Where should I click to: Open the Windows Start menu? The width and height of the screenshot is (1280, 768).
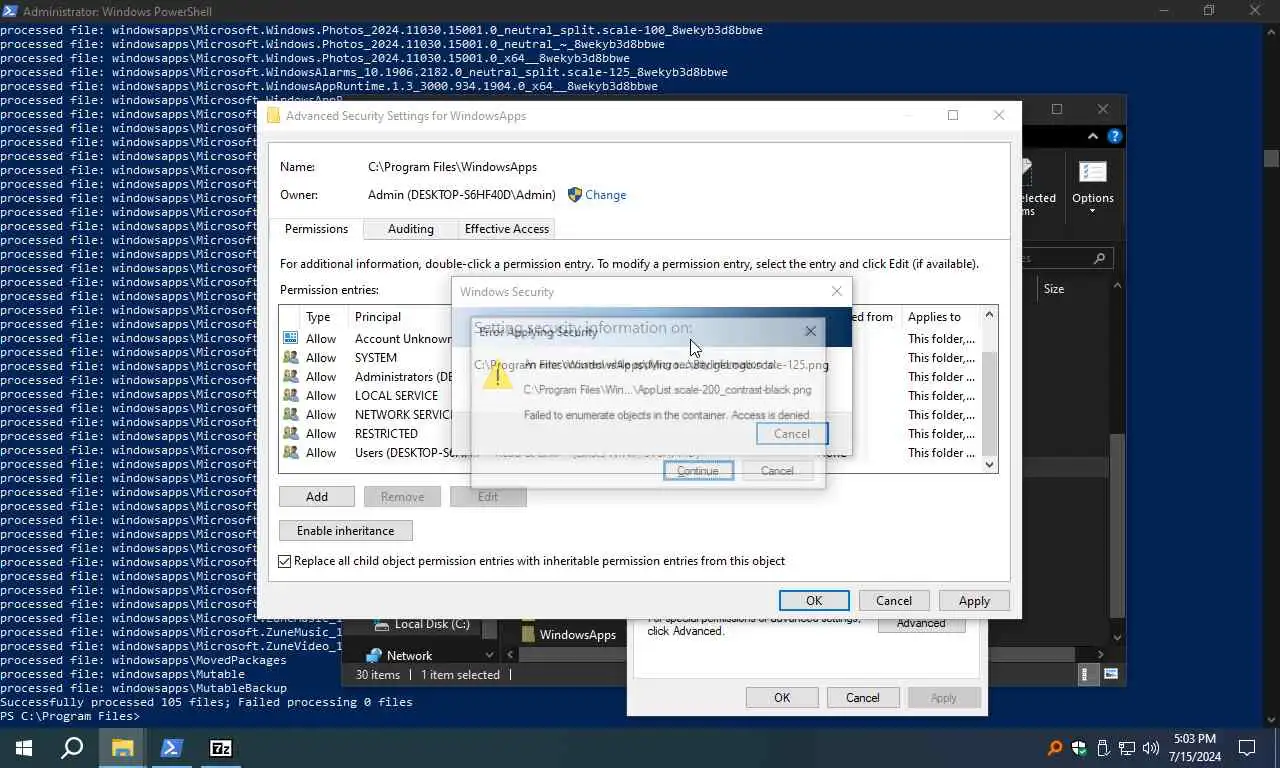pos(24,748)
